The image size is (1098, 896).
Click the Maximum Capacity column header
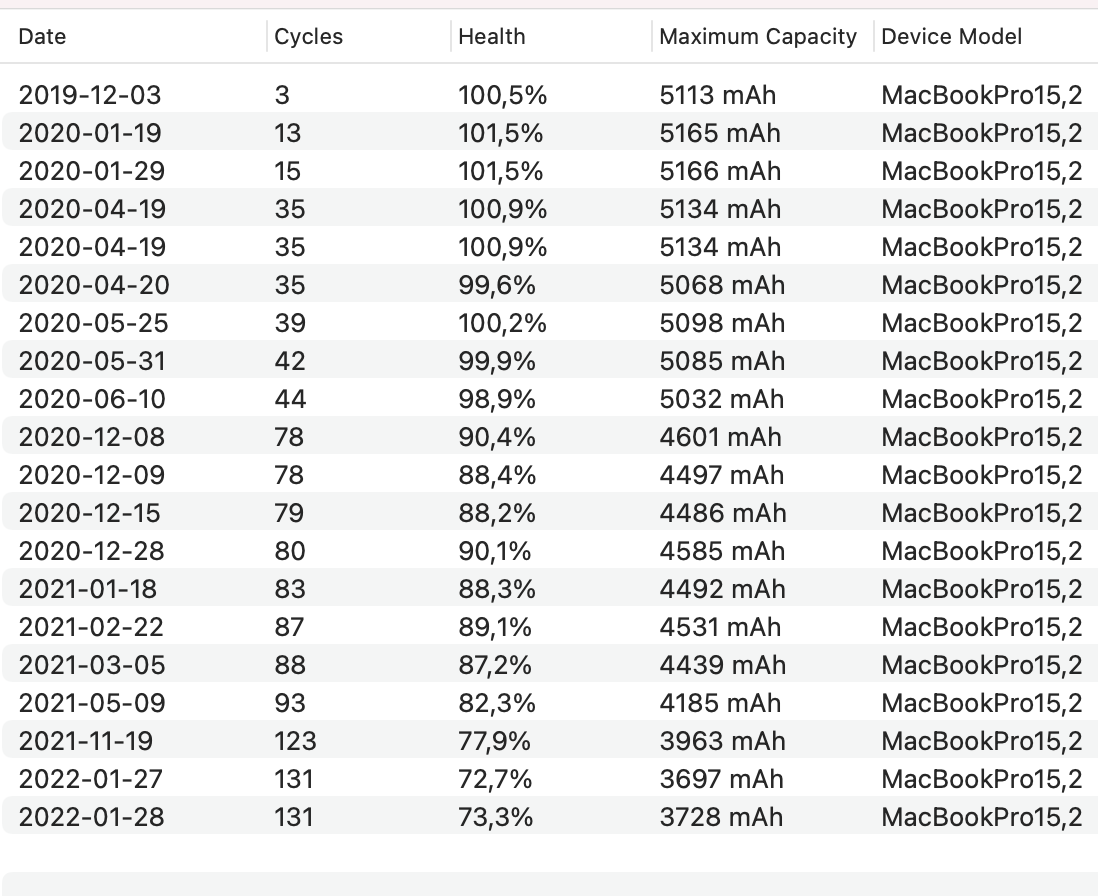[763, 36]
